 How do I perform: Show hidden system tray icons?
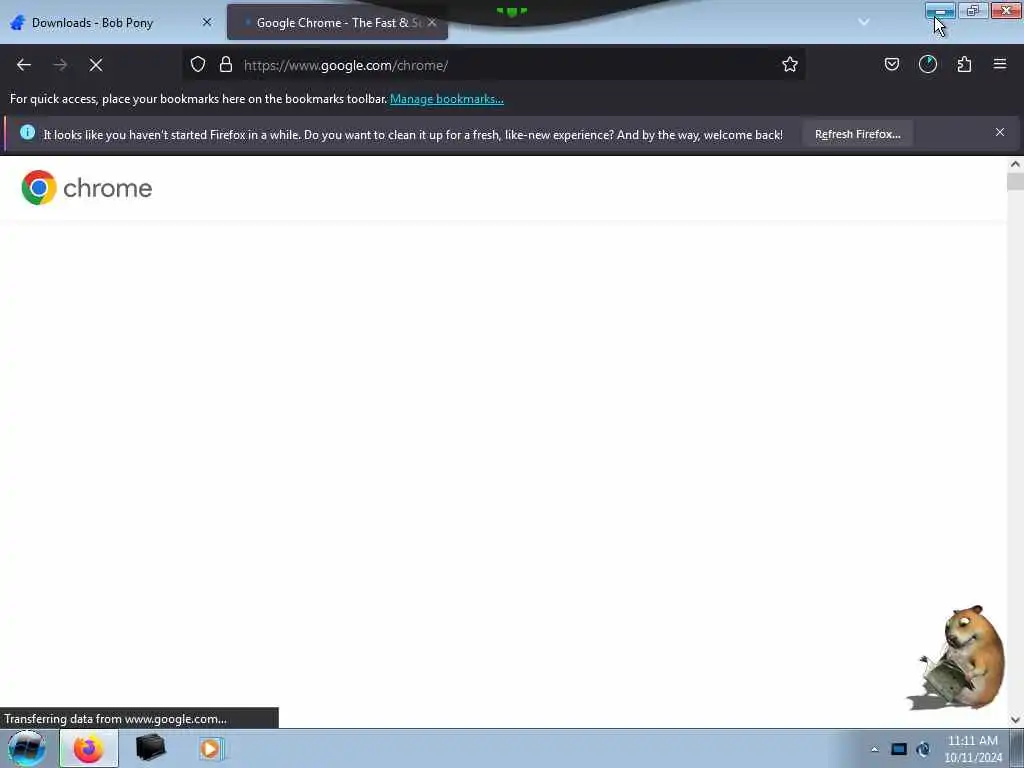click(x=874, y=749)
